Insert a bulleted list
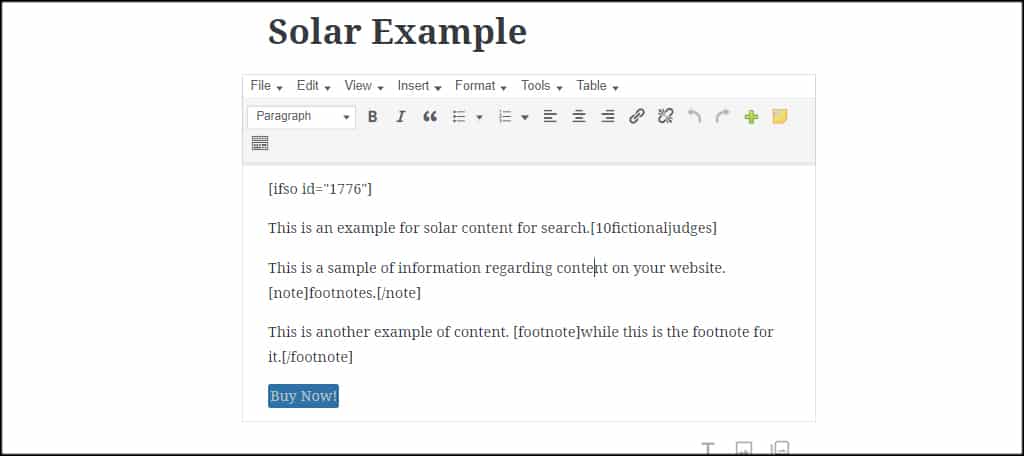Image resolution: width=1024 pixels, height=456 pixels. tap(459, 117)
